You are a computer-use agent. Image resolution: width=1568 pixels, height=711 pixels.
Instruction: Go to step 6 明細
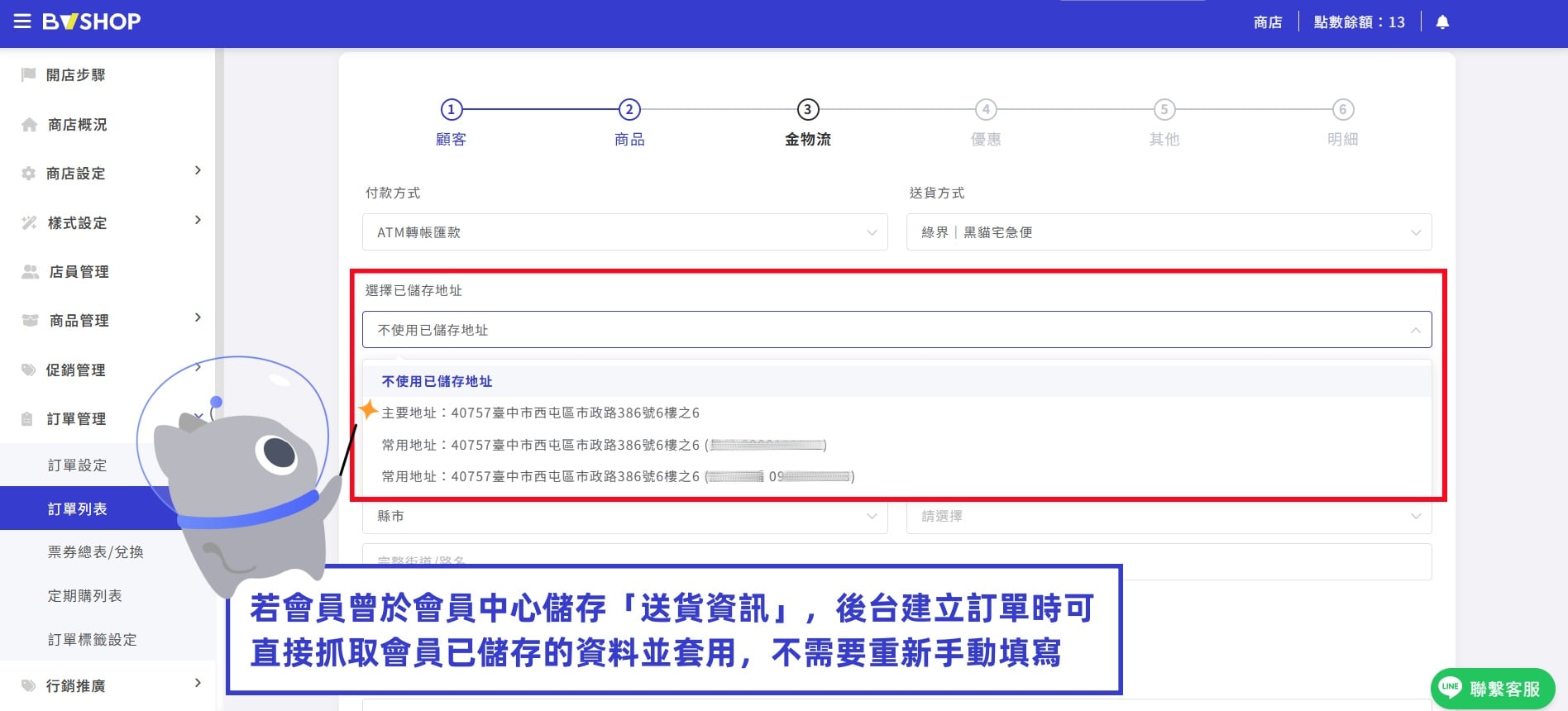[1343, 122]
